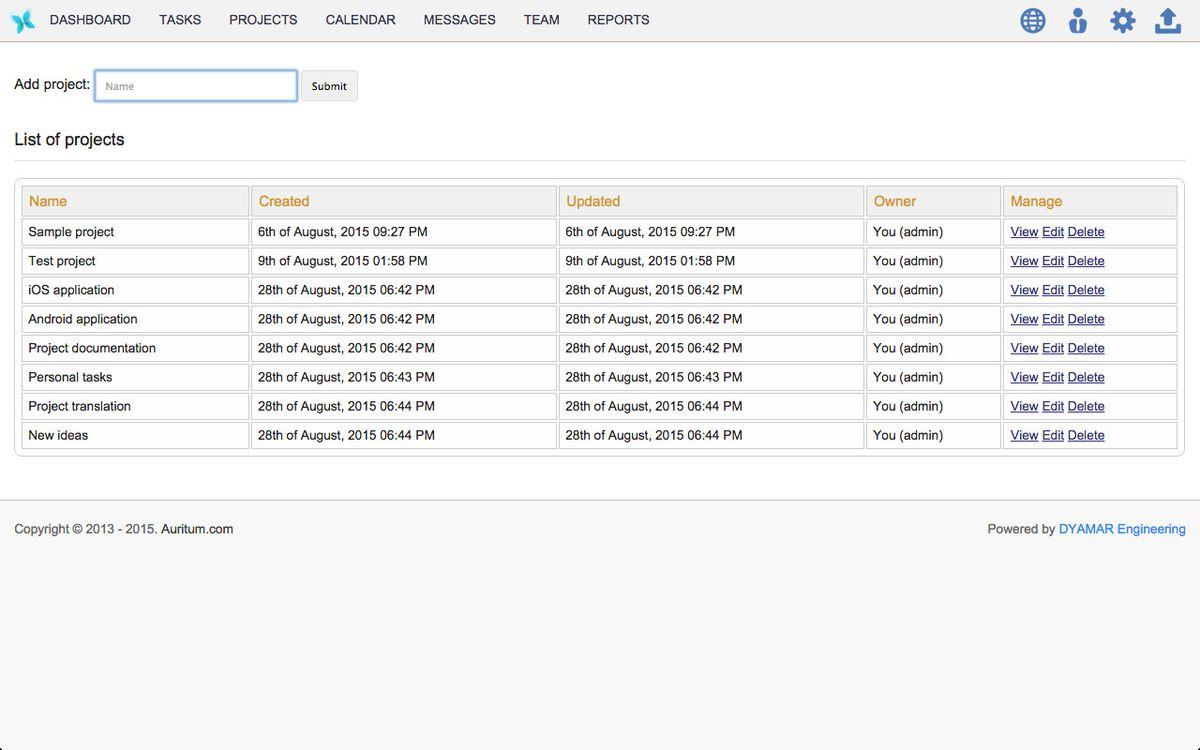Viewport: 1200px width, 750px height.
Task: Open the DYAMAR Engineering link
Action: click(x=1122, y=529)
